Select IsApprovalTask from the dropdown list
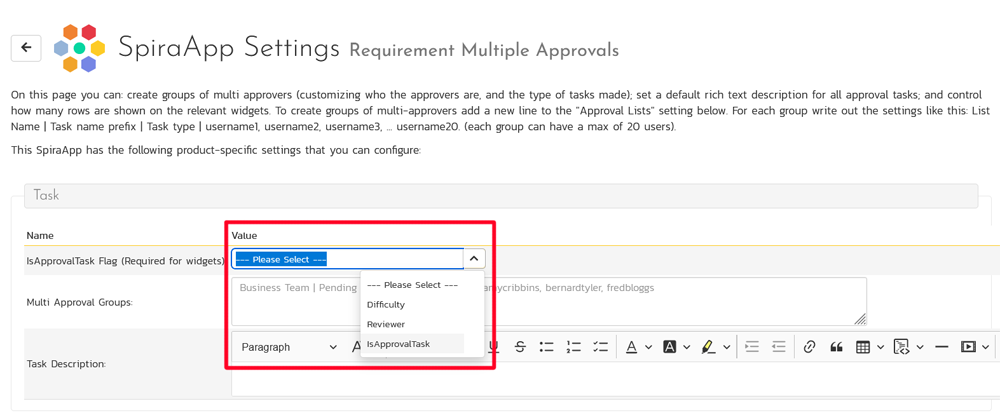This screenshot has height=420, width=1000. 398,344
